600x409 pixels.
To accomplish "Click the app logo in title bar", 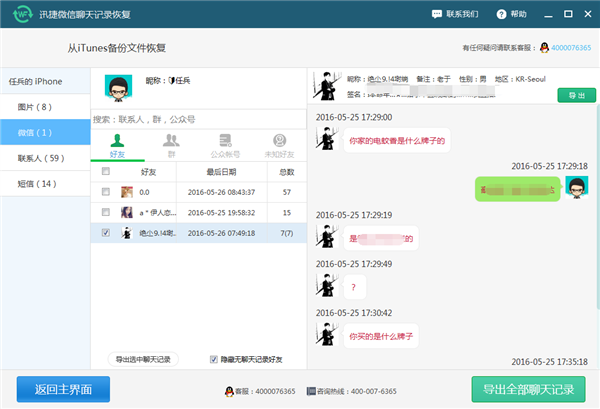I will [16, 15].
